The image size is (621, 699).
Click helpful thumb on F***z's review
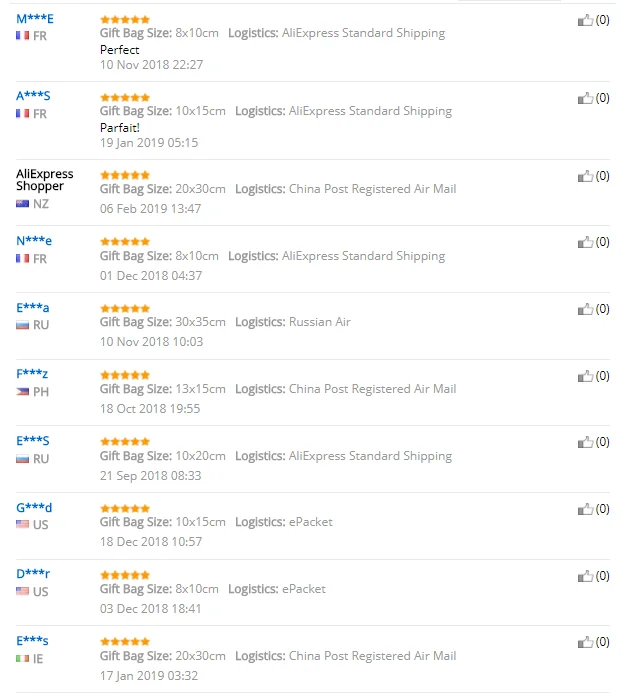(x=585, y=376)
